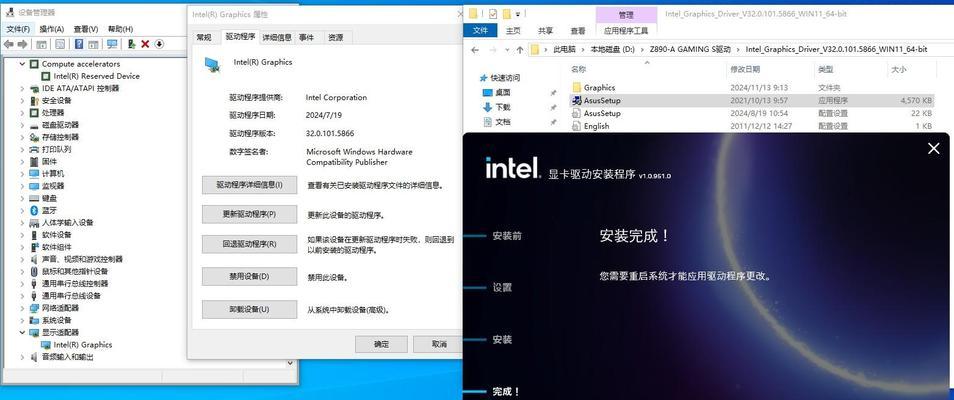
Task: Click the Device Manager scrollbar down arrow
Action: [291, 363]
